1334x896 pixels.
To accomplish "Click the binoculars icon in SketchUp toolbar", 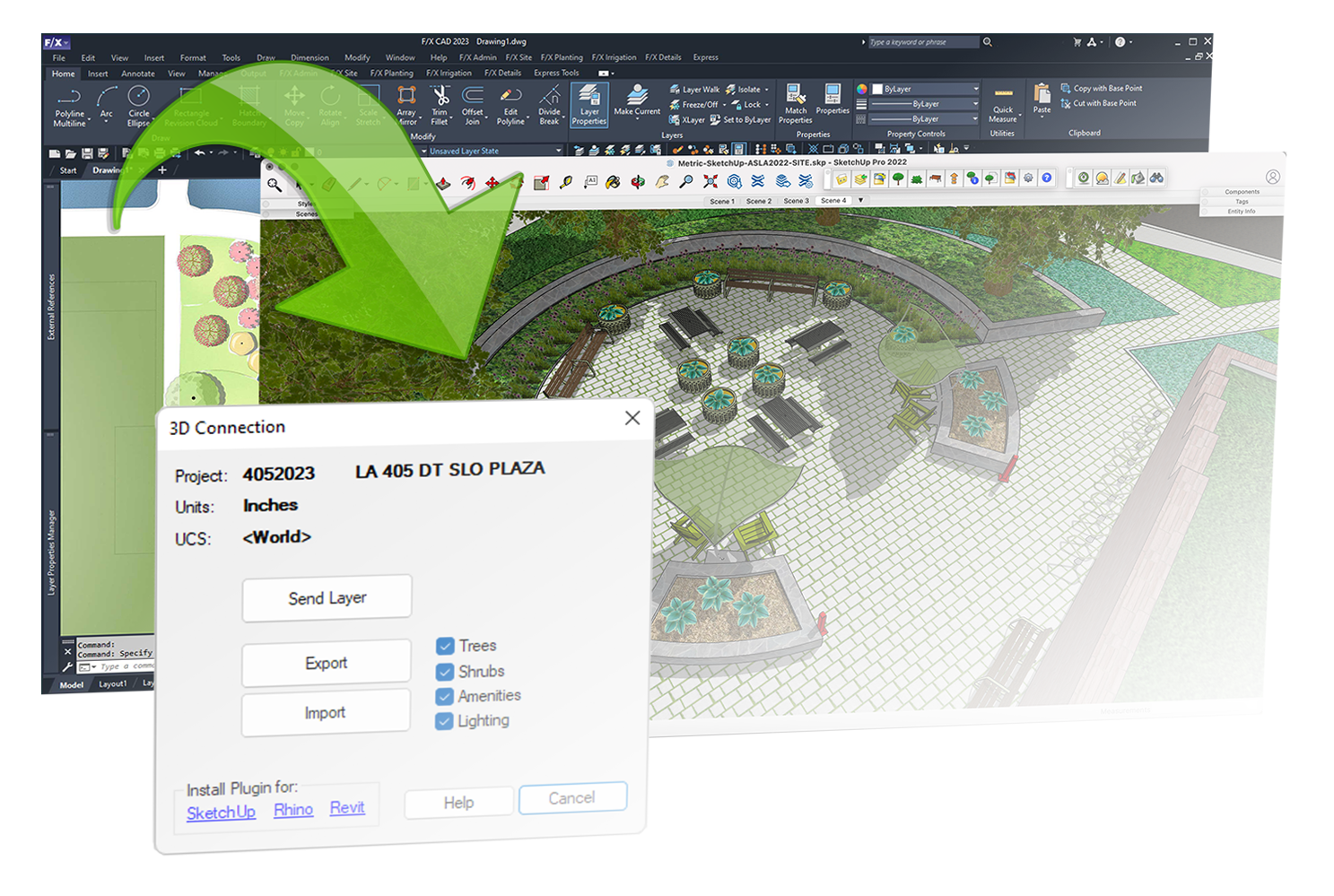I will (x=1157, y=178).
